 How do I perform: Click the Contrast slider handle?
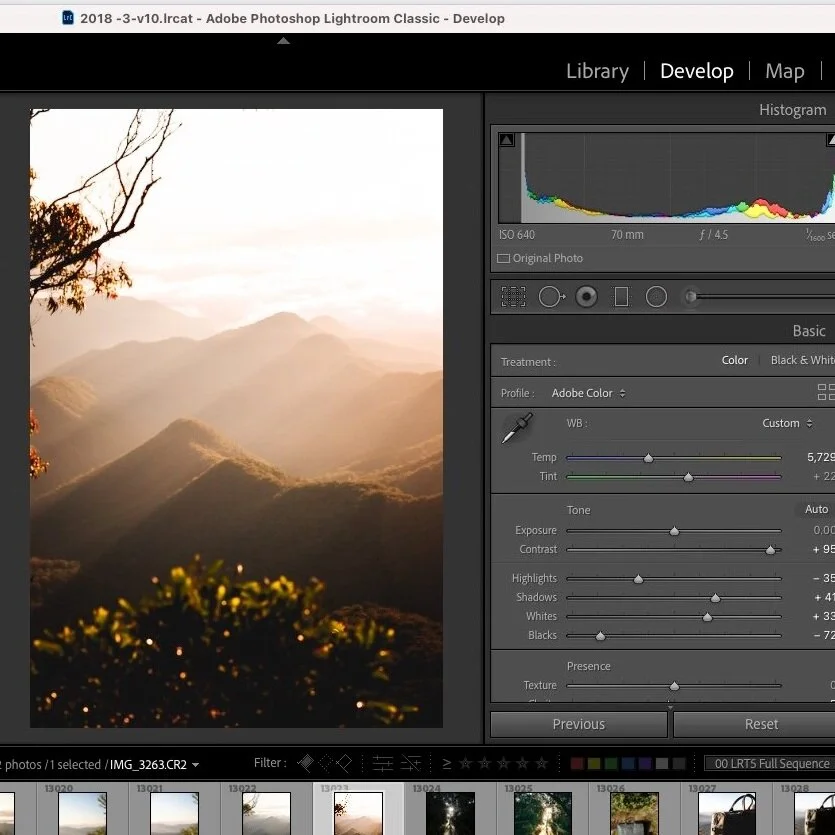[x=770, y=550]
